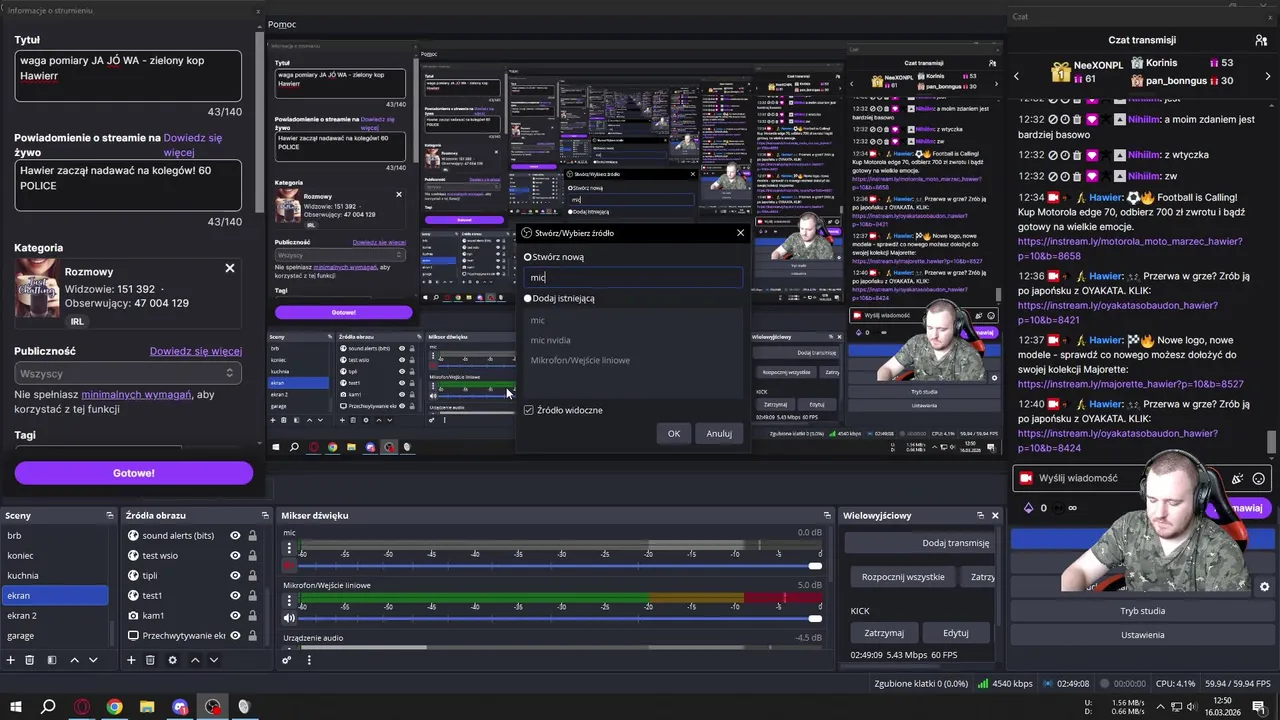Open chat community users icon

coord(1261,40)
